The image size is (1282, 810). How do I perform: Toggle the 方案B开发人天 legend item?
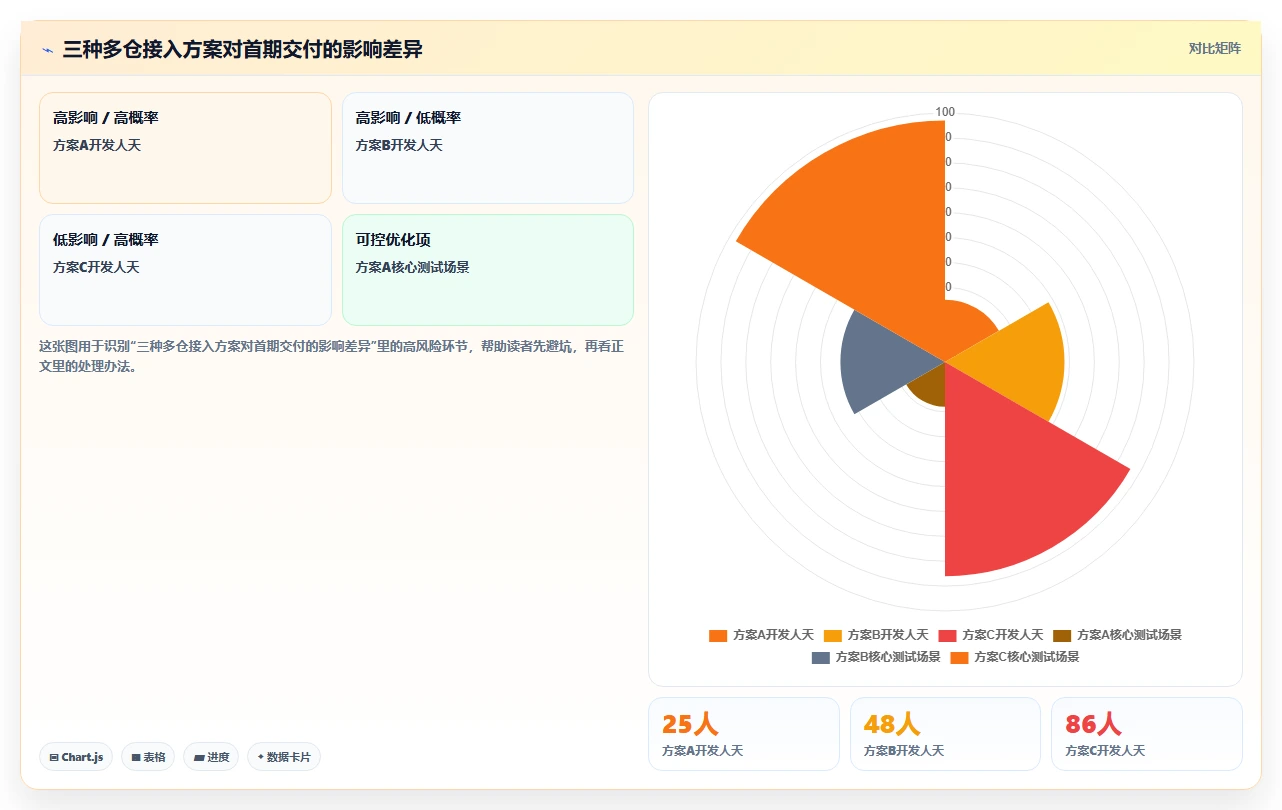[x=876, y=635]
